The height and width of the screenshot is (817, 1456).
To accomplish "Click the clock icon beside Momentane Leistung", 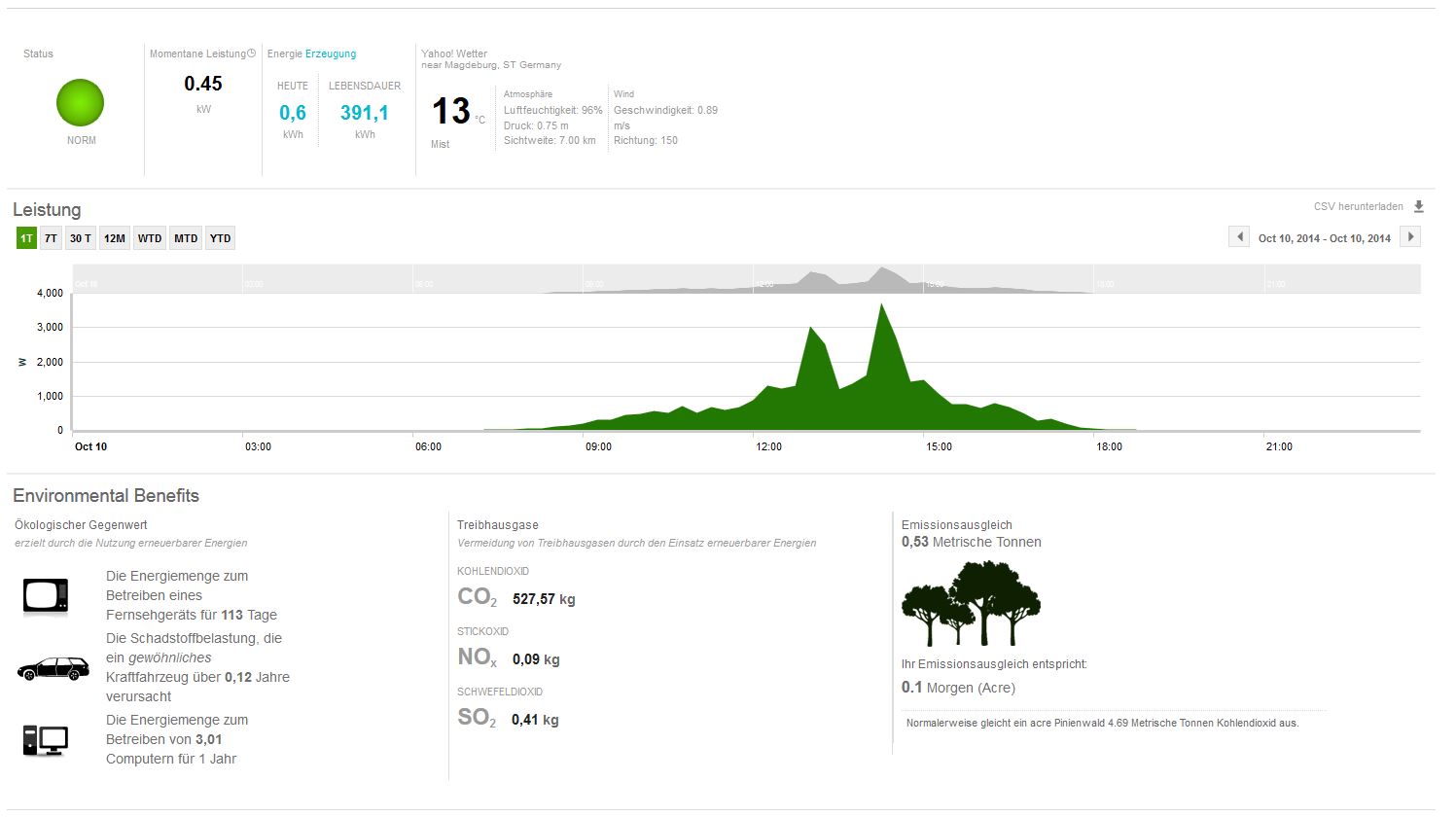I will tap(252, 53).
